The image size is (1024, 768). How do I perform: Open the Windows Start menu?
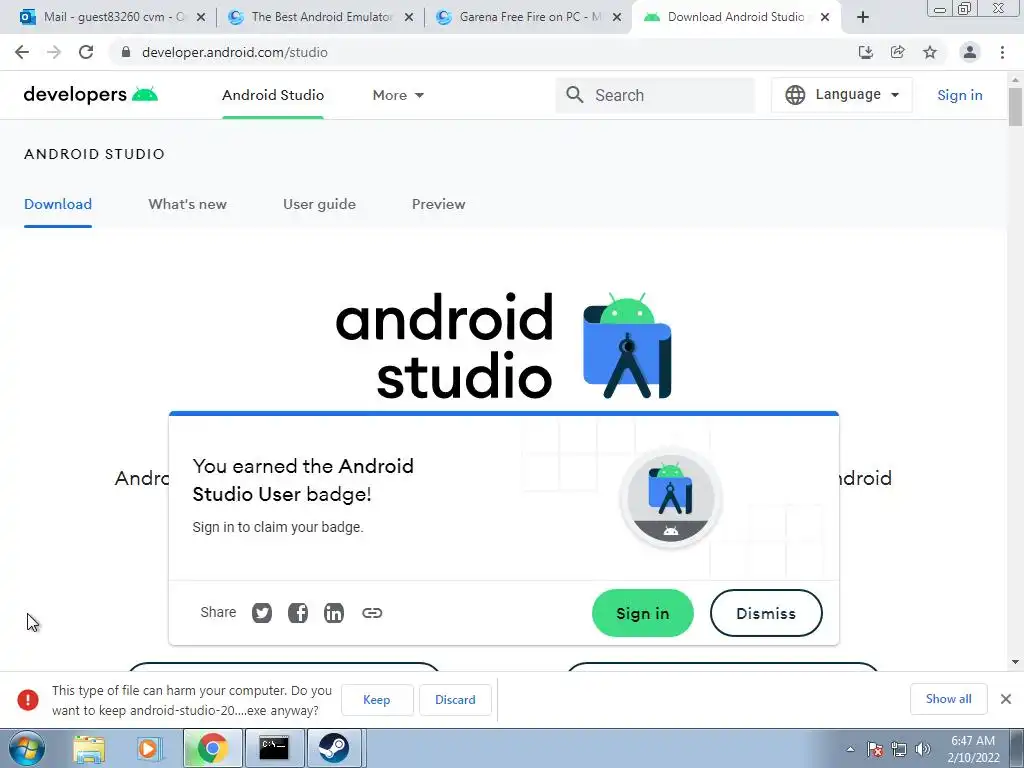[27, 748]
